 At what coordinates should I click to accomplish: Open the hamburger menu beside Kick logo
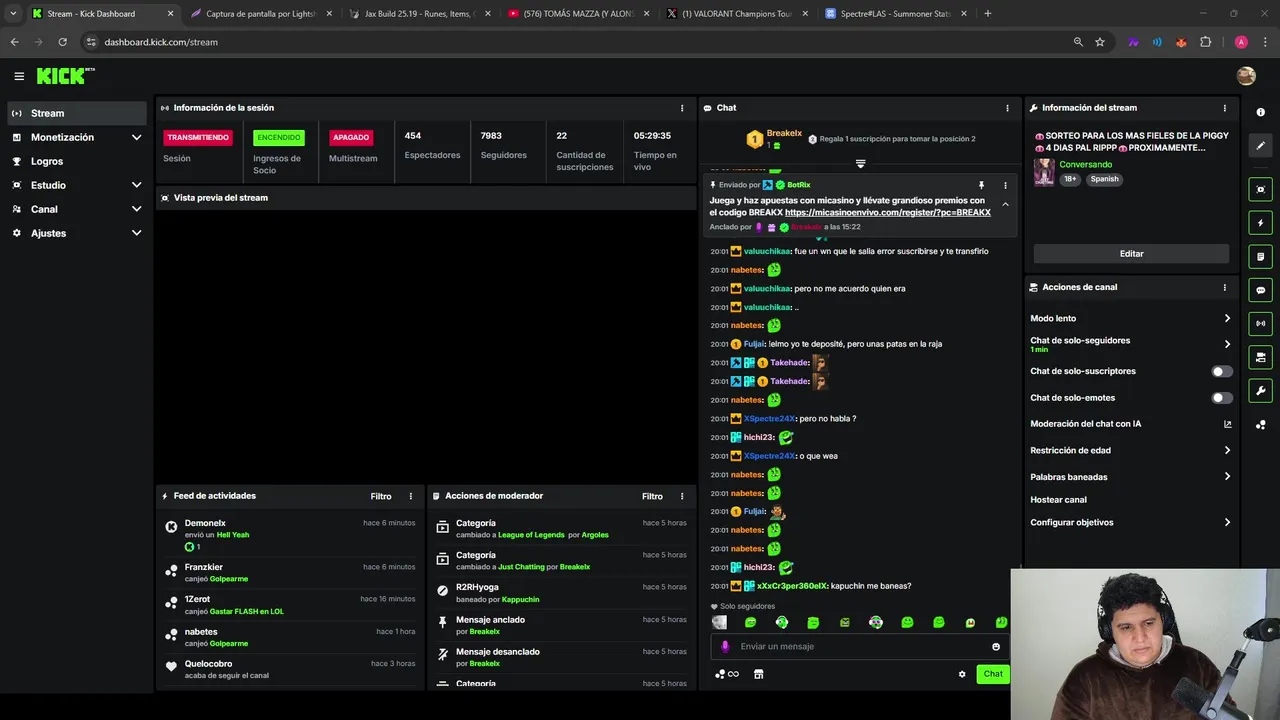(x=19, y=76)
